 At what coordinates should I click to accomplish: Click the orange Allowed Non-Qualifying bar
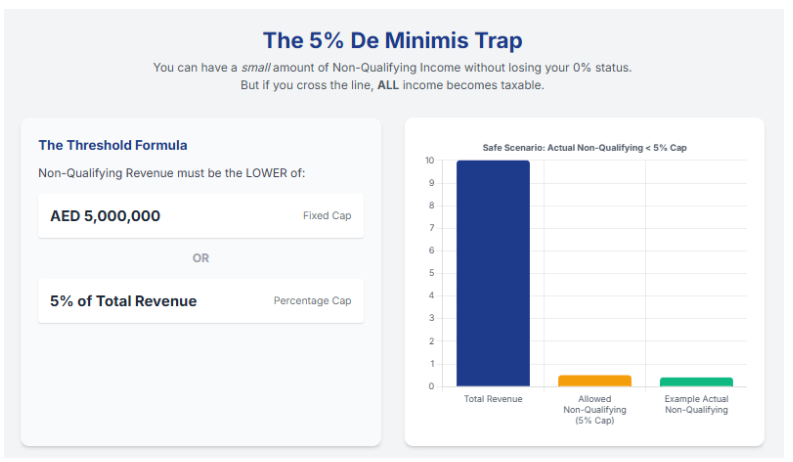(594, 381)
